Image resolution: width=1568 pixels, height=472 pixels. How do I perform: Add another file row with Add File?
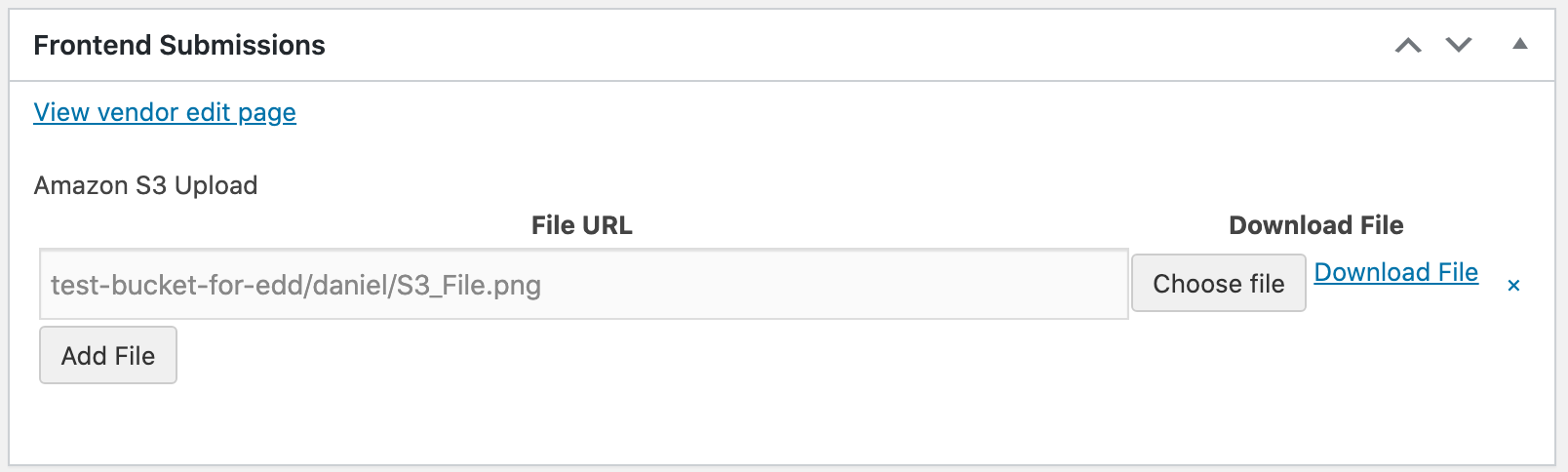108,356
